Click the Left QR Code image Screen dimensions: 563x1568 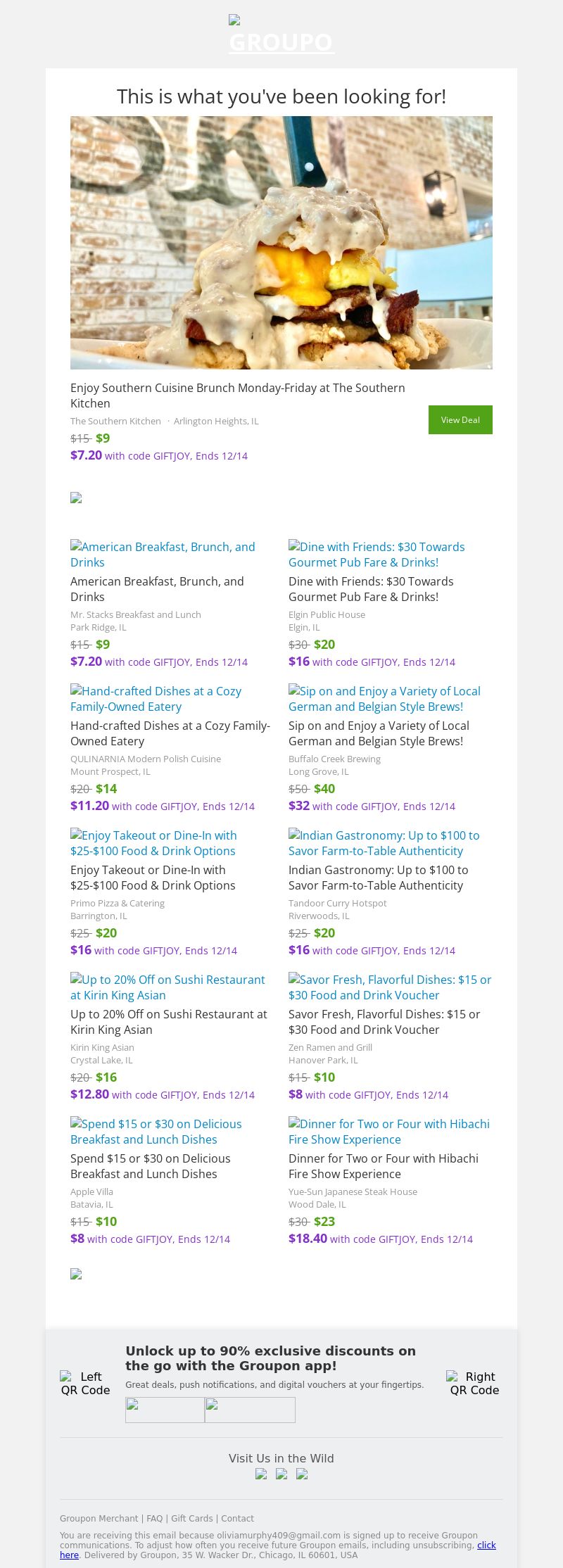[x=85, y=1383]
